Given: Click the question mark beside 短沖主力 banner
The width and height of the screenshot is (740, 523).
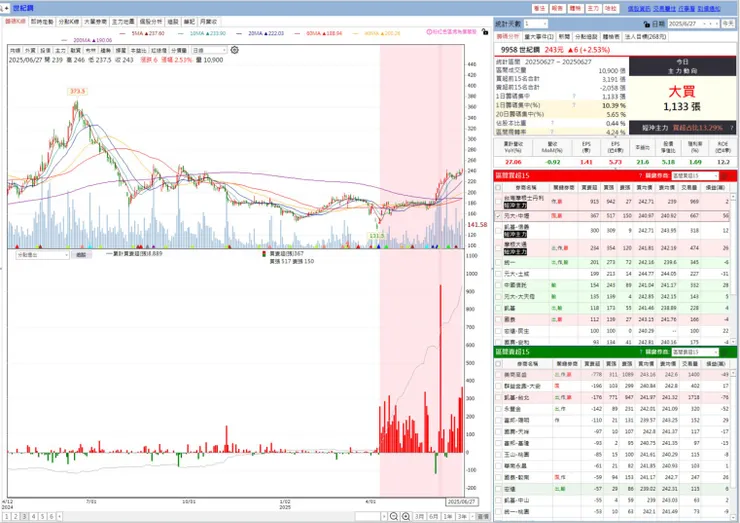Looking at the screenshot, I should pyautogui.click(x=732, y=128).
